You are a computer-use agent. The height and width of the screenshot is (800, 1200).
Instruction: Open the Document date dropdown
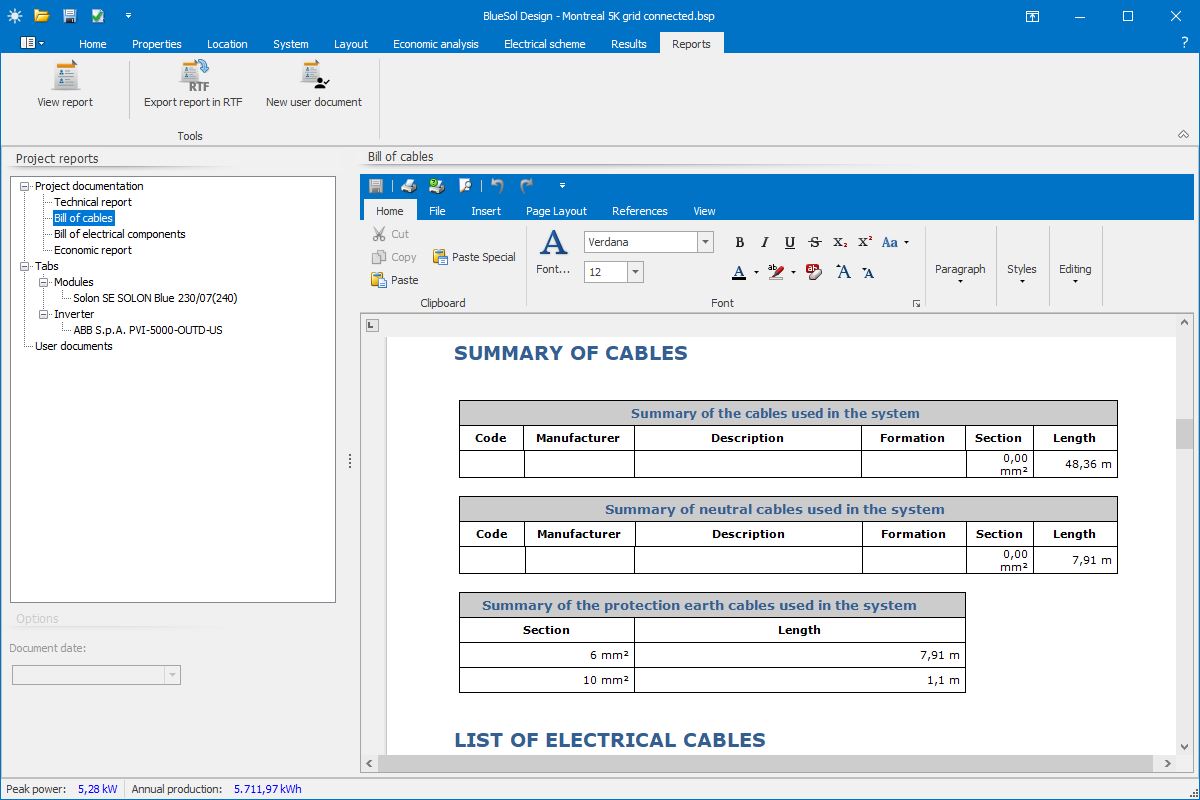(x=173, y=675)
